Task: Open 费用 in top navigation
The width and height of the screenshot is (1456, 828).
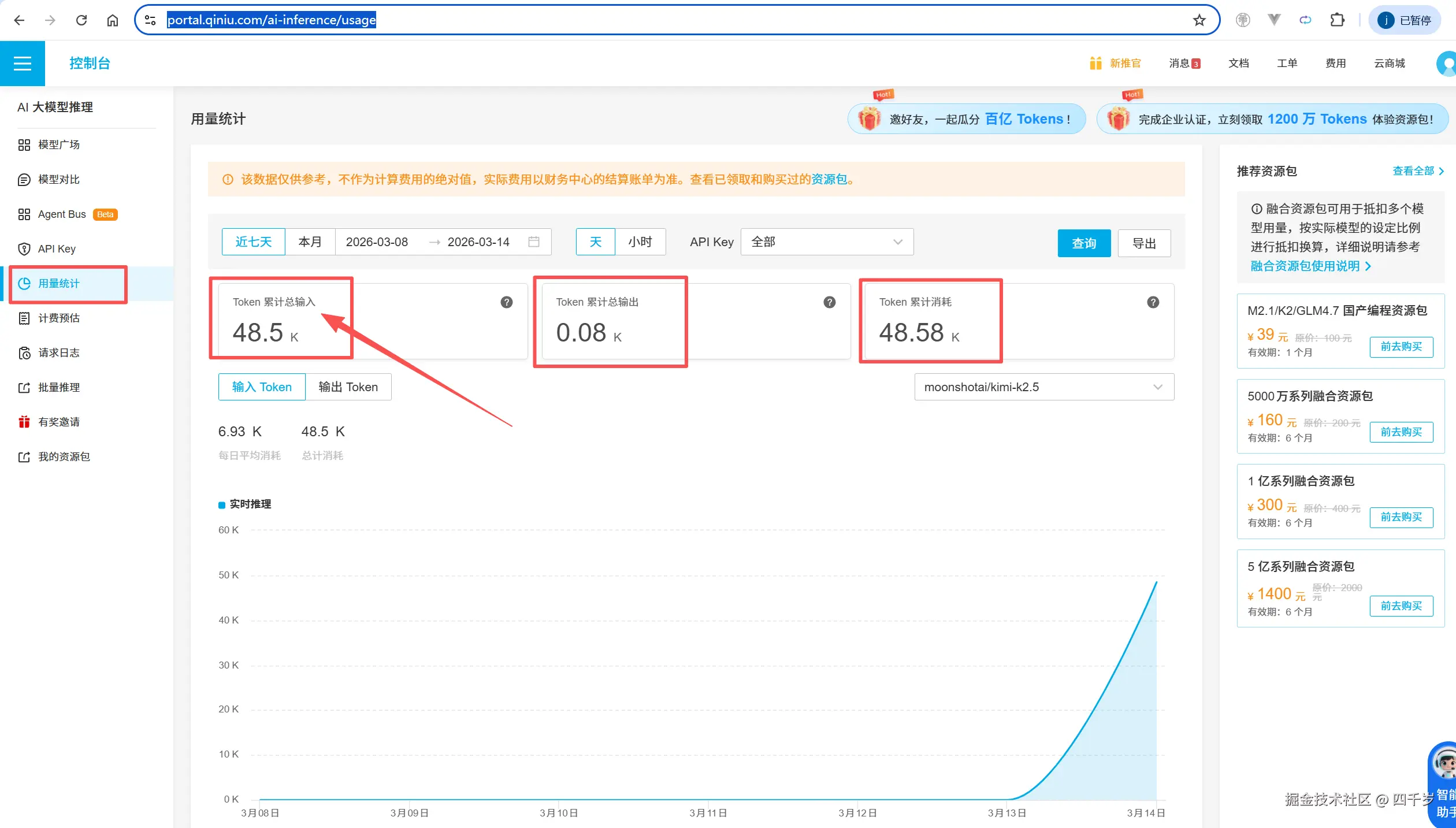Action: pos(1335,63)
